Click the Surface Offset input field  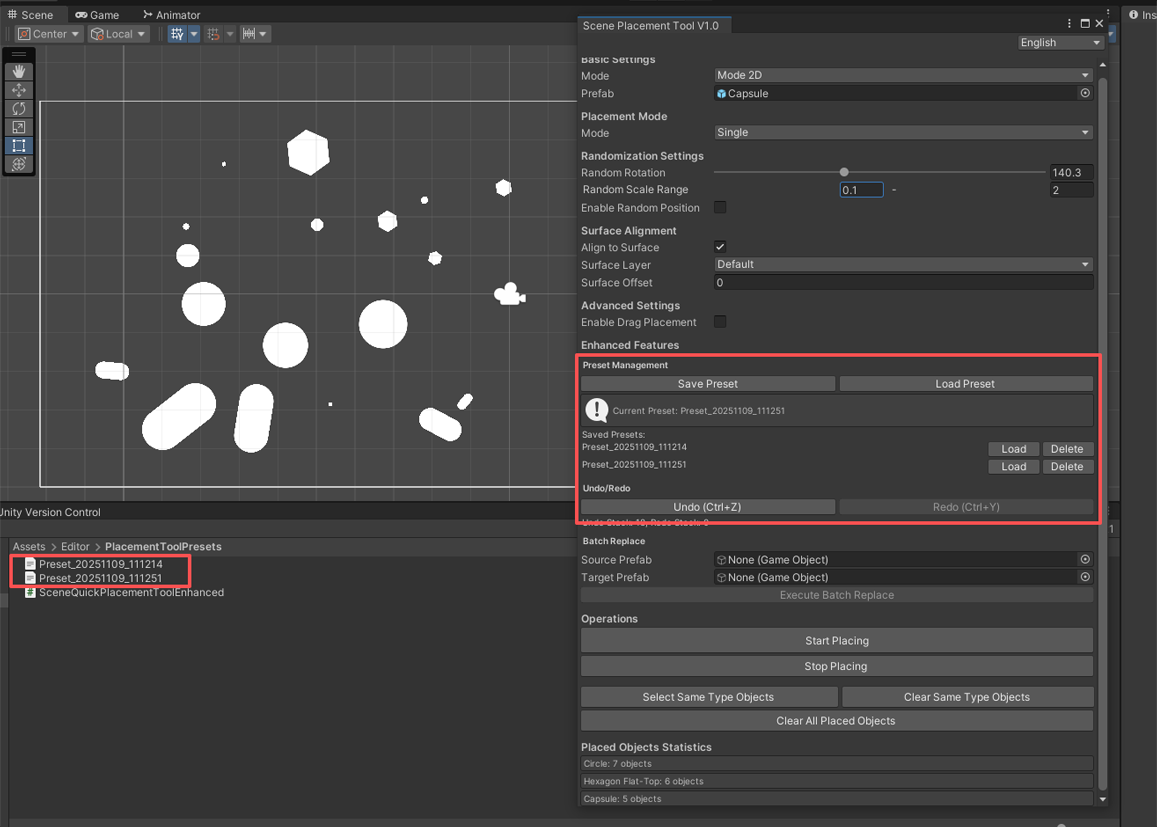[x=902, y=283]
